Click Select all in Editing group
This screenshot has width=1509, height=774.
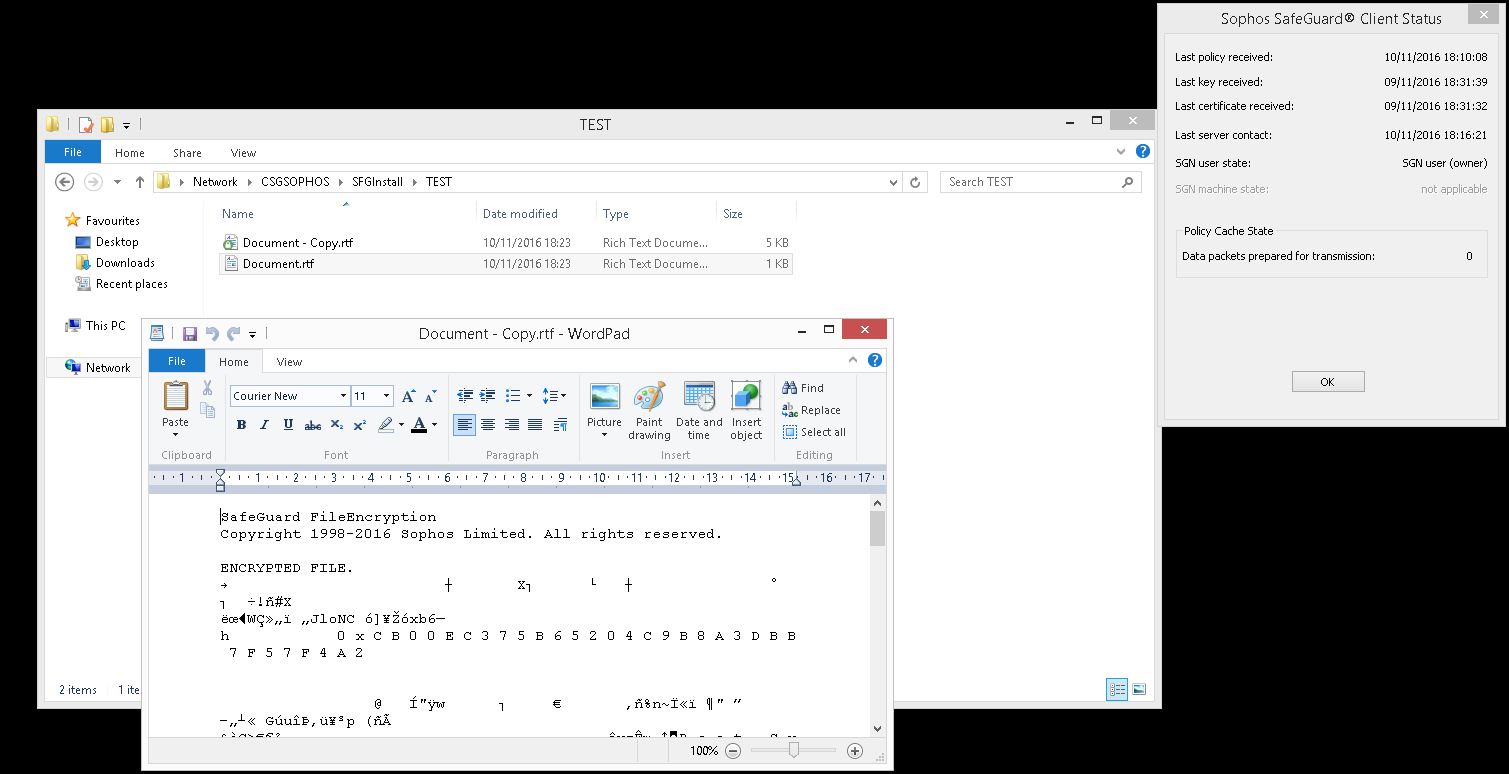tap(814, 432)
